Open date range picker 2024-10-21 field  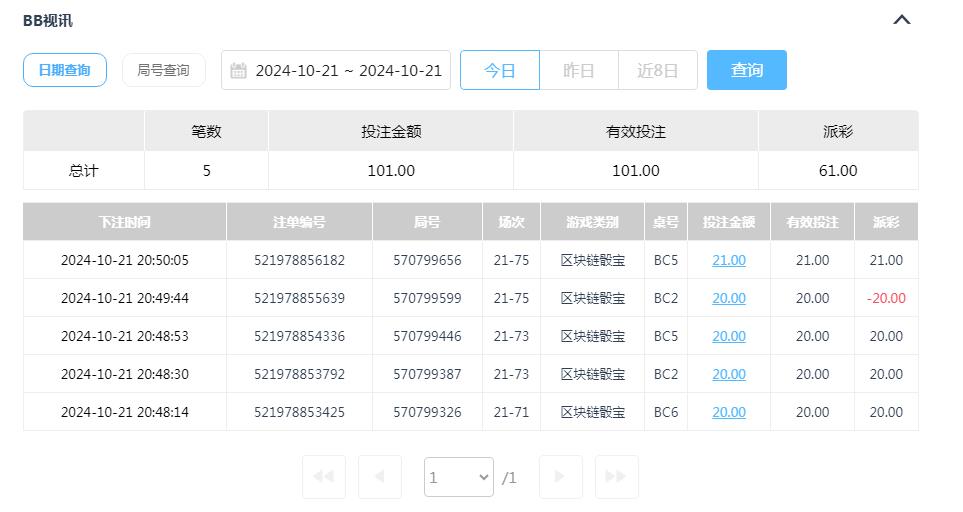point(347,71)
